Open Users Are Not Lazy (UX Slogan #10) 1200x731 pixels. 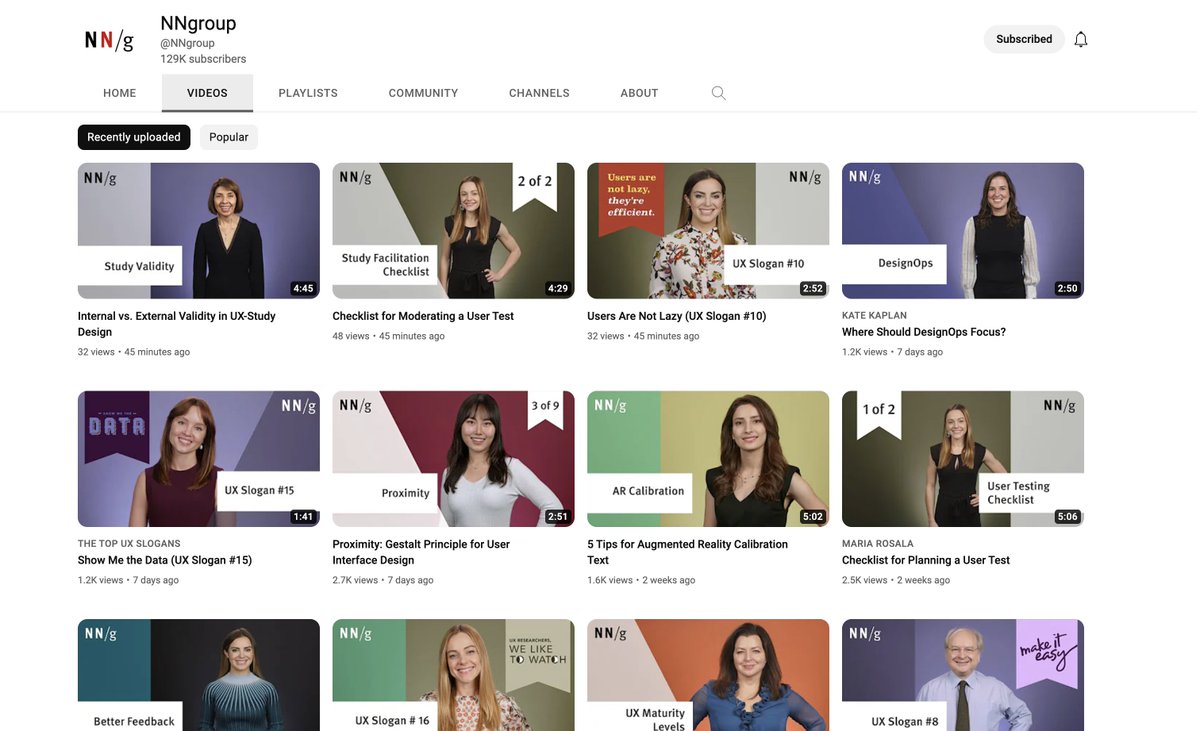(677, 314)
